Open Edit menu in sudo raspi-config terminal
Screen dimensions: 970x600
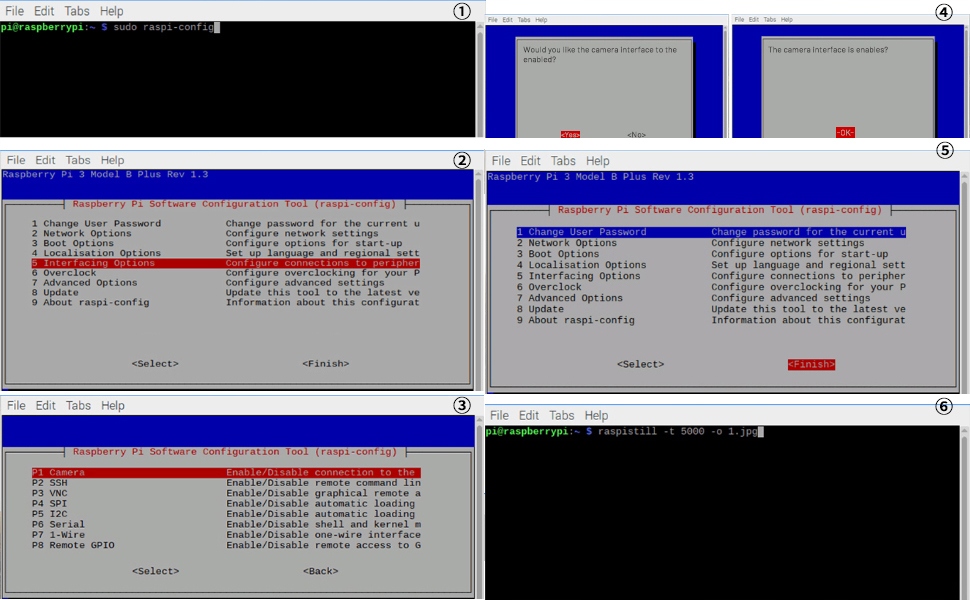(43, 11)
